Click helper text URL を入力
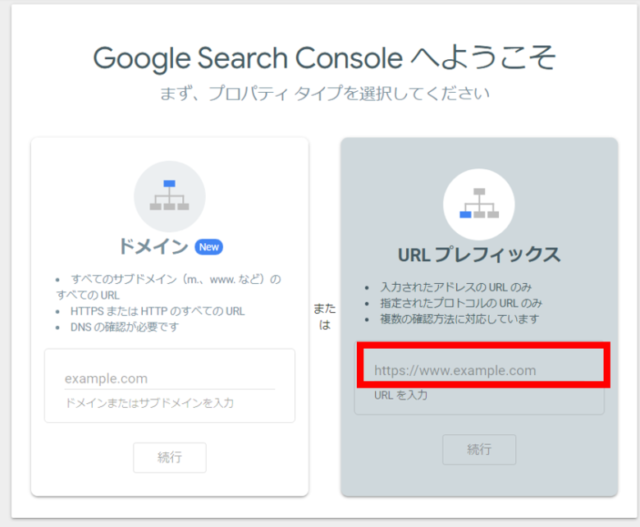The width and height of the screenshot is (640, 527). (401, 395)
